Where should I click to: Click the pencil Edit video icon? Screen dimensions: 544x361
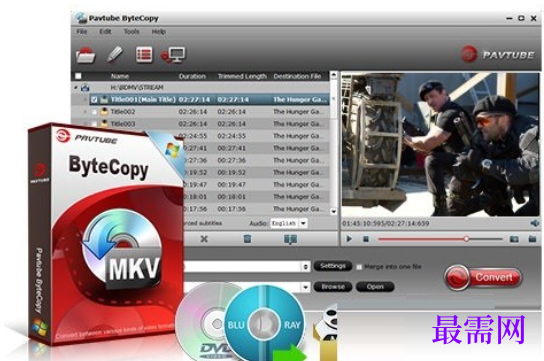(114, 54)
